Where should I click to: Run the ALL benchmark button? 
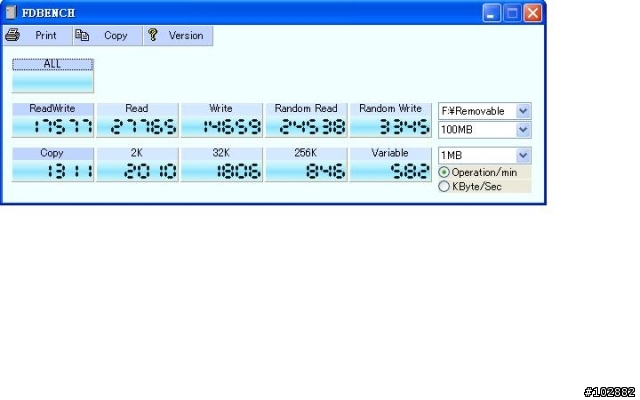53,76
